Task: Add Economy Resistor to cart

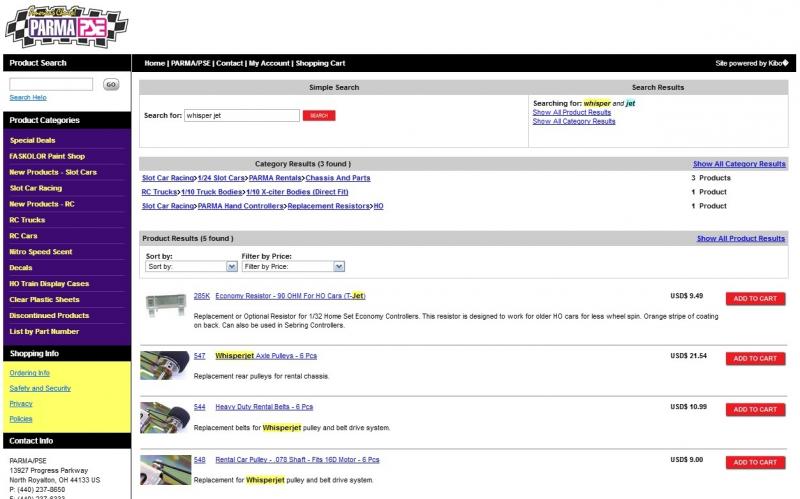Action: (755, 298)
